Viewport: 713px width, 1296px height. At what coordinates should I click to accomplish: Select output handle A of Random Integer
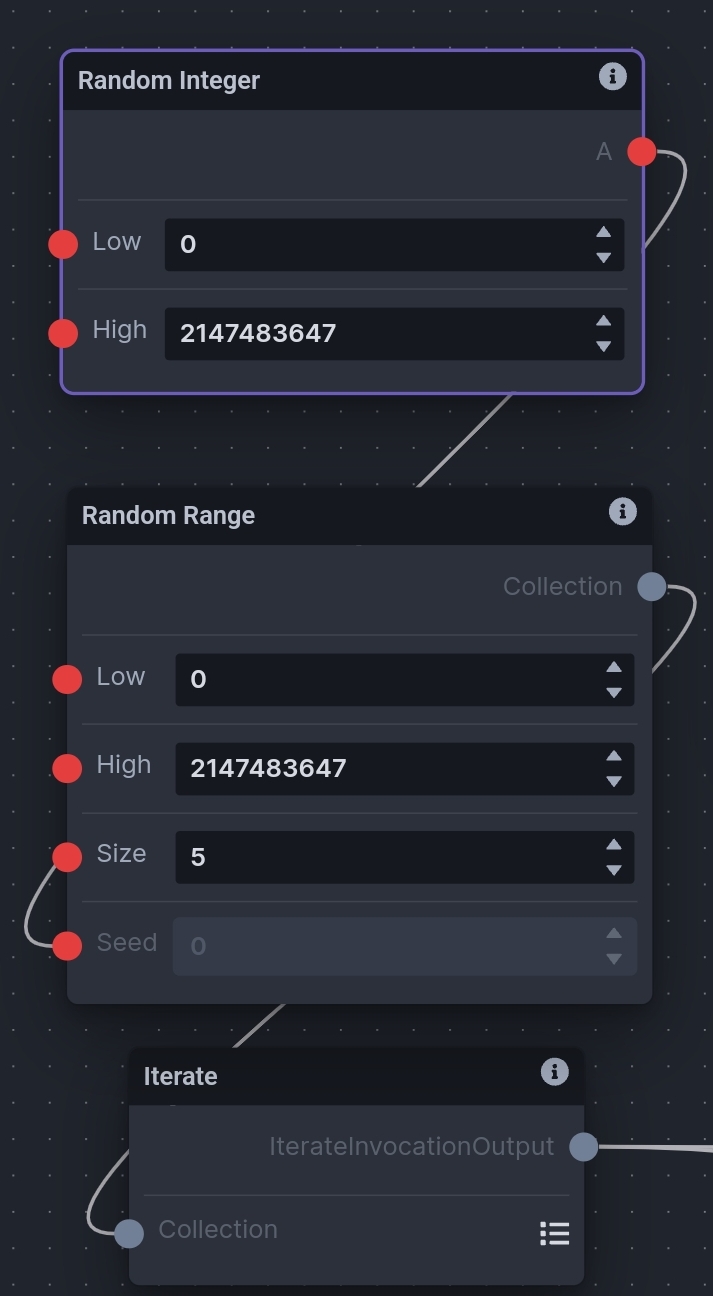(x=641, y=151)
